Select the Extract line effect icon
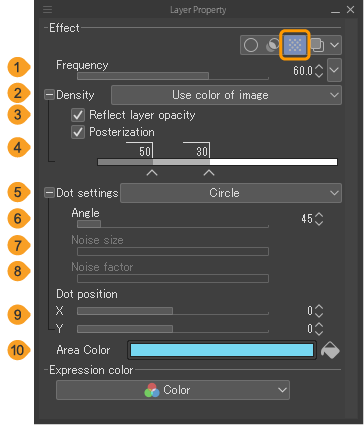 pos(273,45)
